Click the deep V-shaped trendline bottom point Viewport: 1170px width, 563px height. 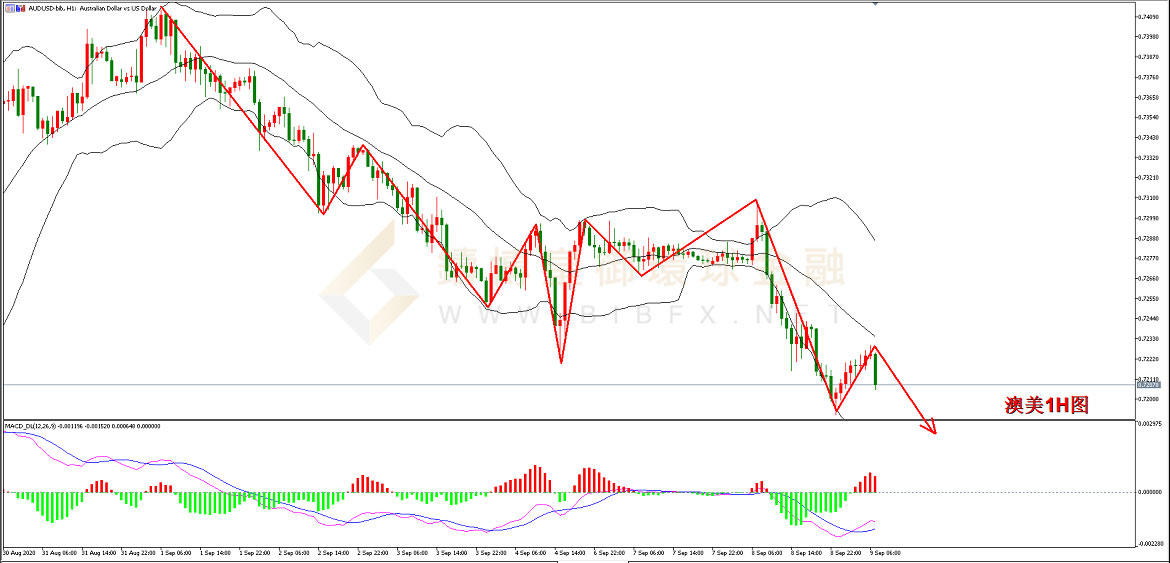[x=561, y=362]
